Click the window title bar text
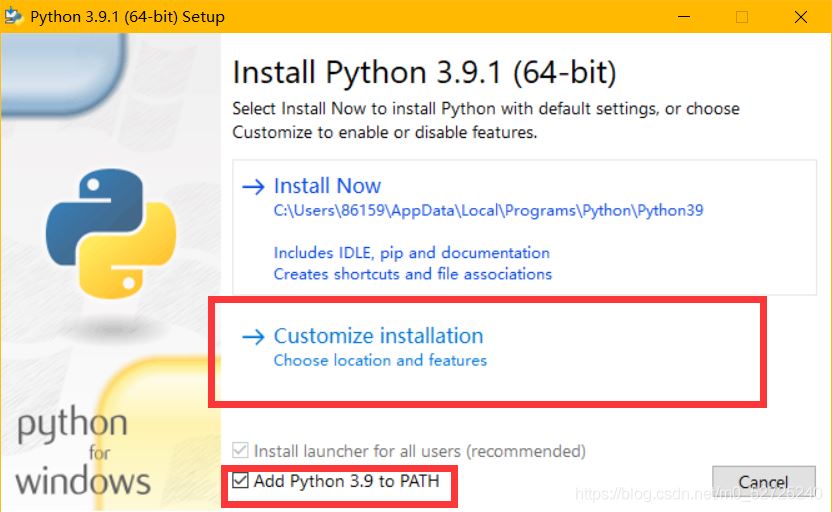The width and height of the screenshot is (832, 512). pyautogui.click(x=127, y=16)
